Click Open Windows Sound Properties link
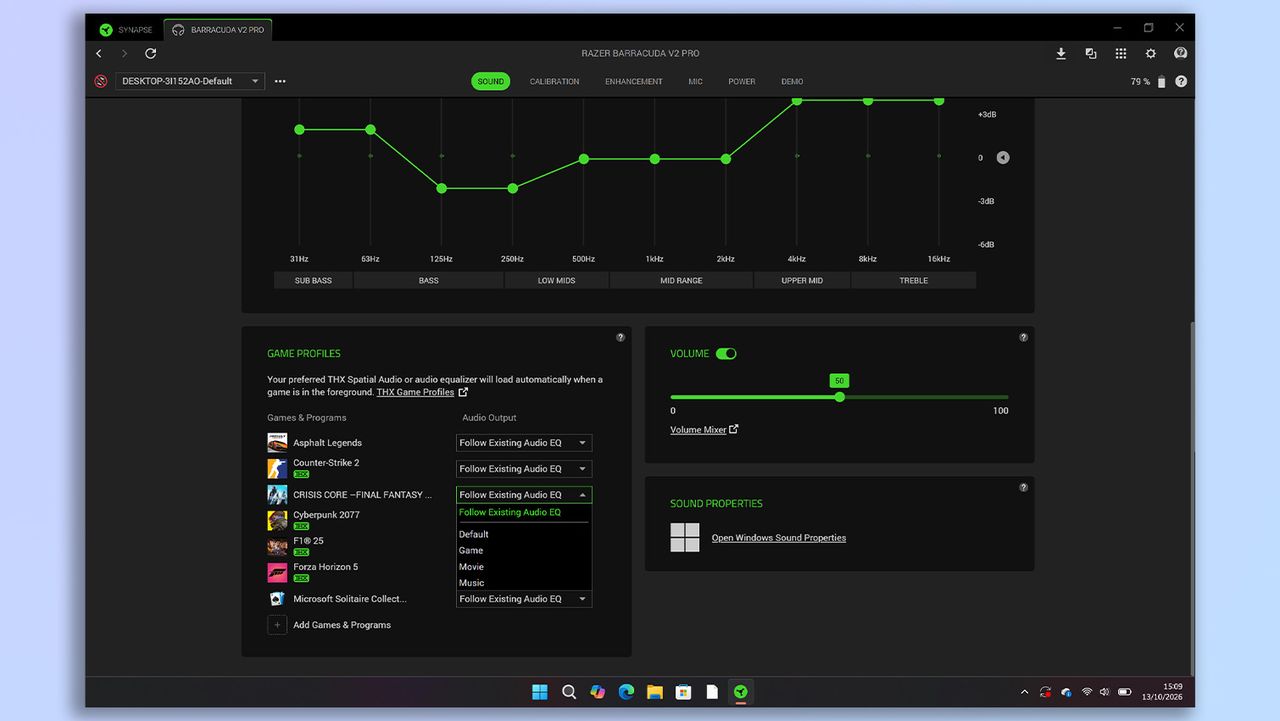Viewport: 1280px width, 721px height. 779,538
